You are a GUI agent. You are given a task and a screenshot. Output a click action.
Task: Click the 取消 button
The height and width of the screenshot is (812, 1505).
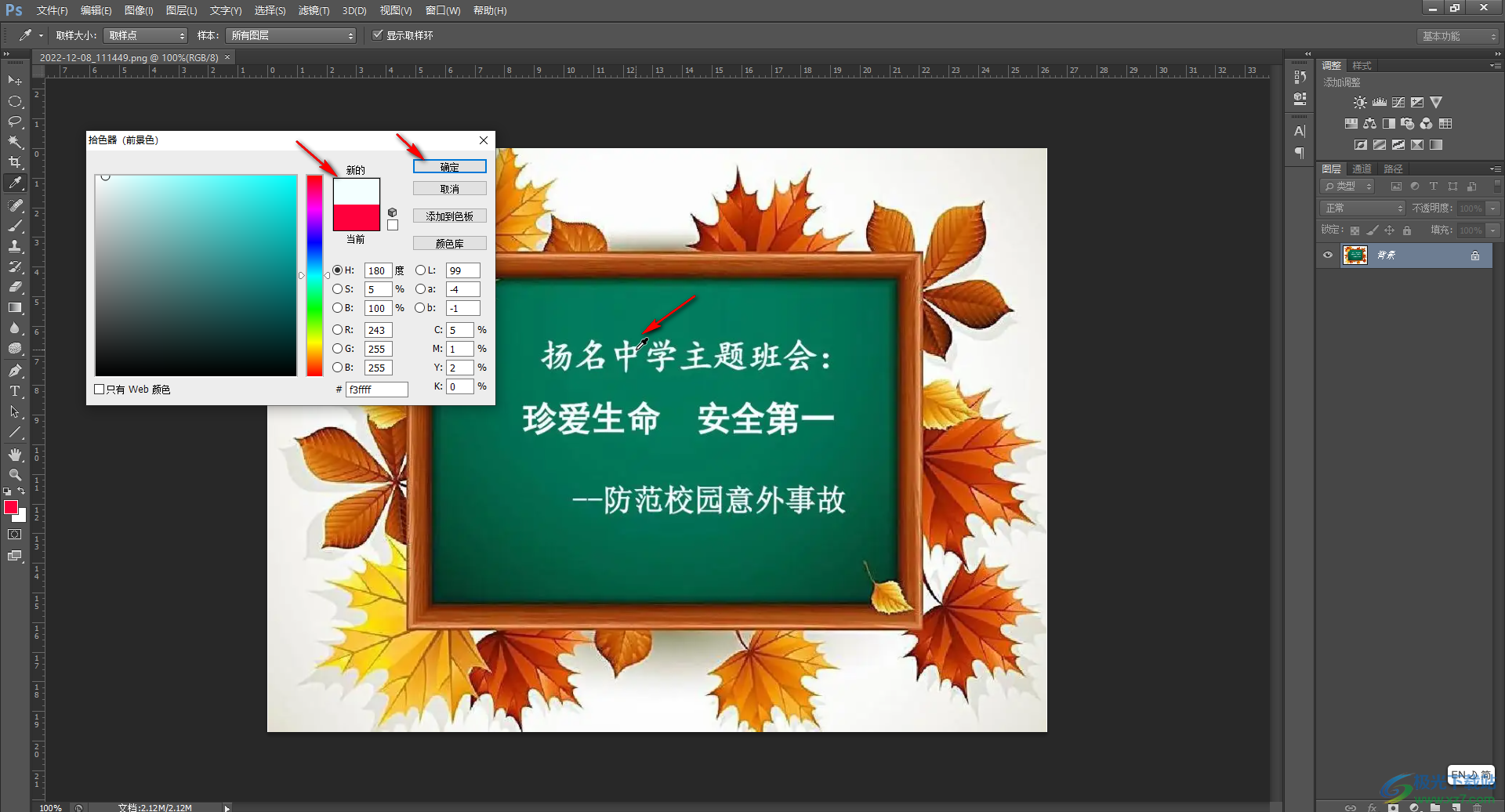click(450, 189)
